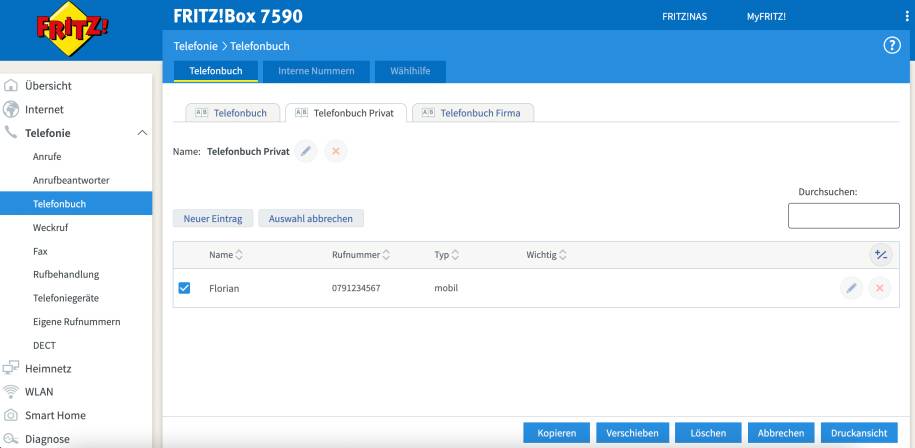Viewport: 915px width, 448px height.
Task: Click the Auswahl abbrechen button
Action: (x=310, y=219)
